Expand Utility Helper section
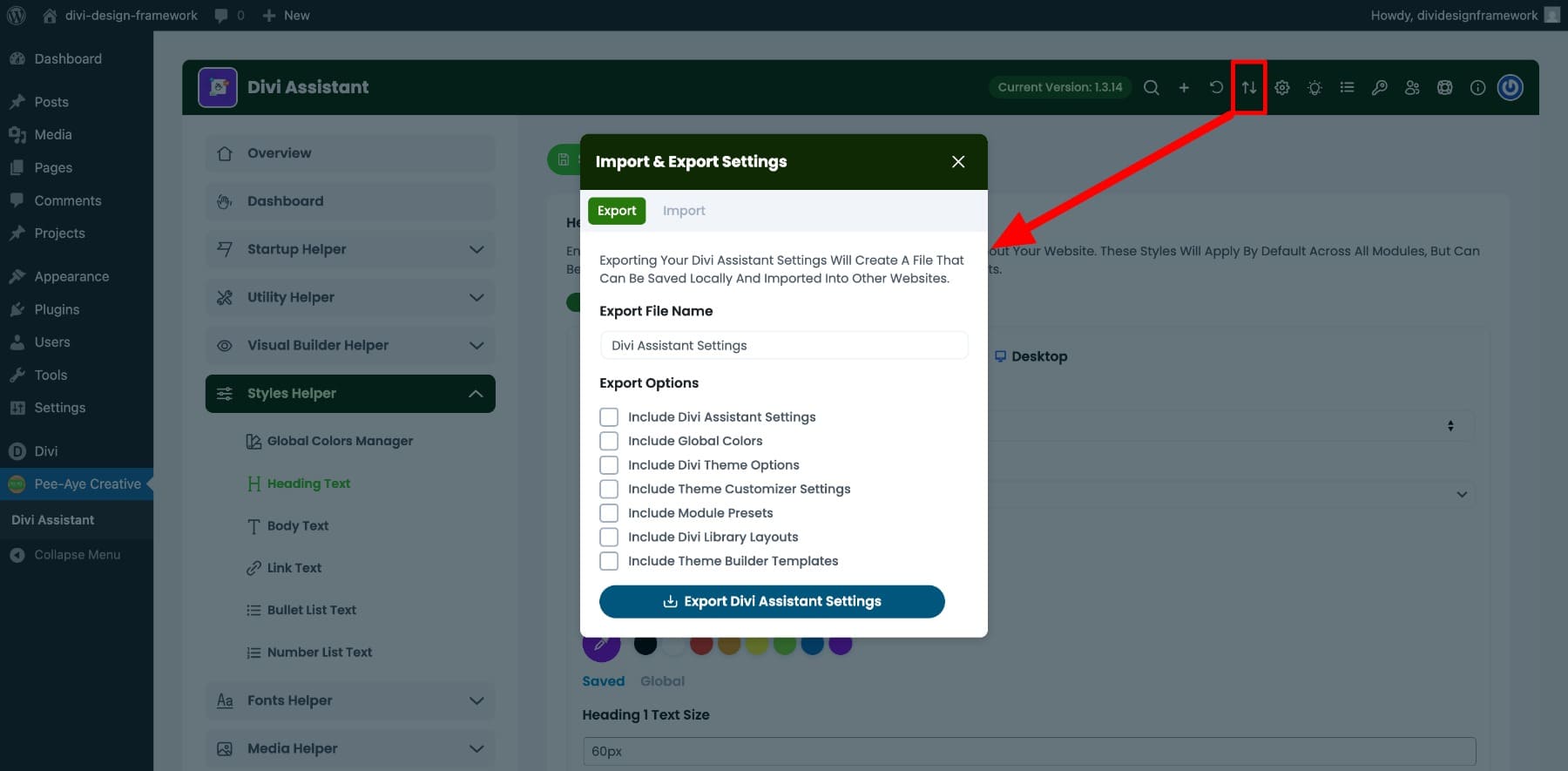1568x771 pixels. [x=350, y=297]
